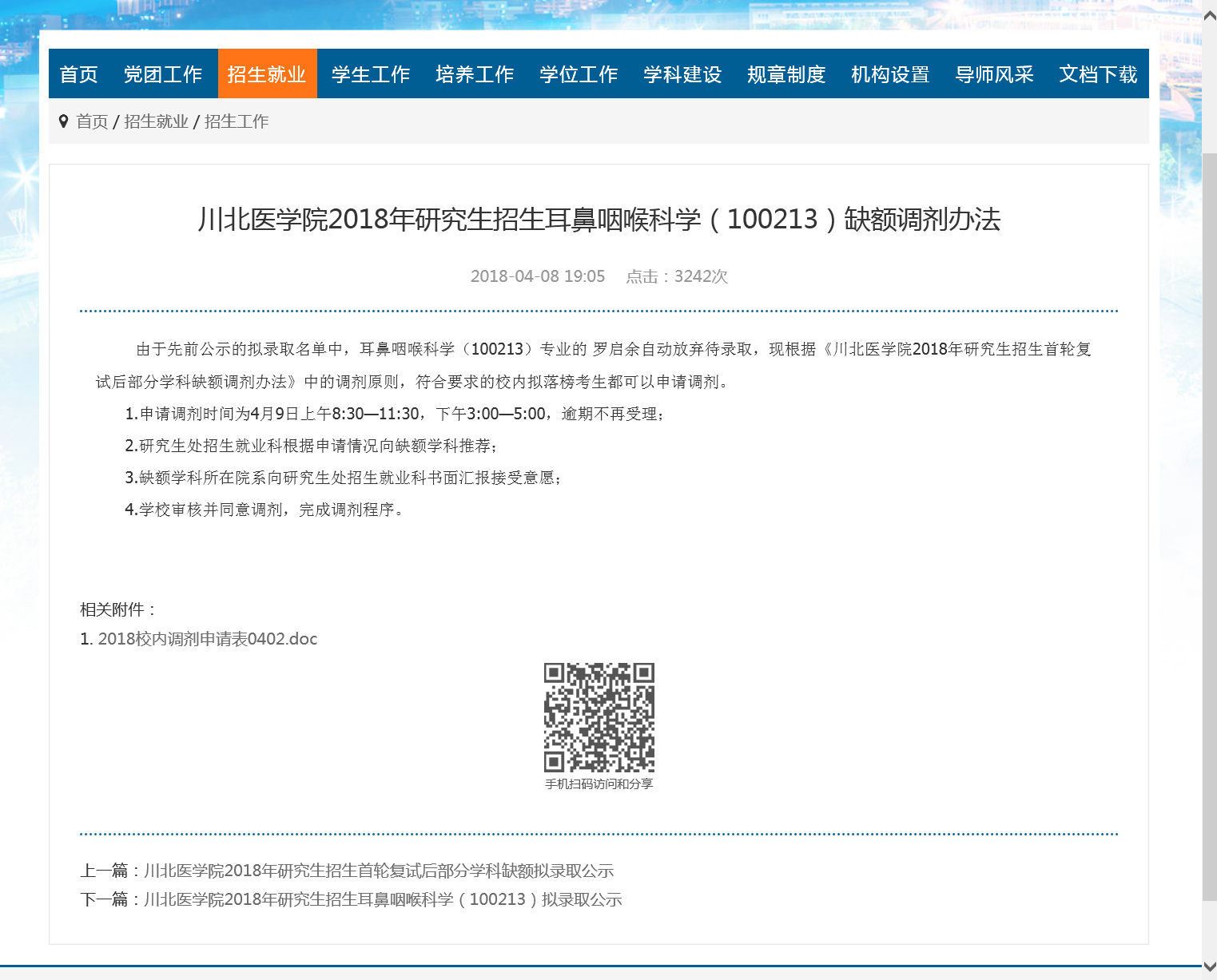Screen dimensions: 1217x980
Task: Click 招生就业 breadcrumb link
Action: [x=156, y=121]
